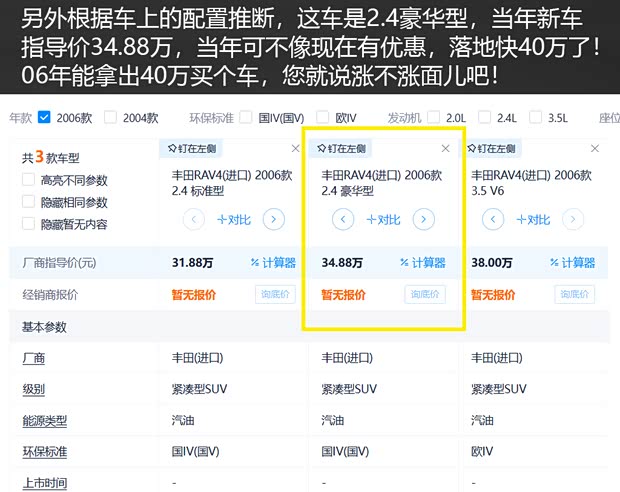Move 2.4 标准型 column right with arrow
This screenshot has height=492, width=620.
(x=274, y=219)
